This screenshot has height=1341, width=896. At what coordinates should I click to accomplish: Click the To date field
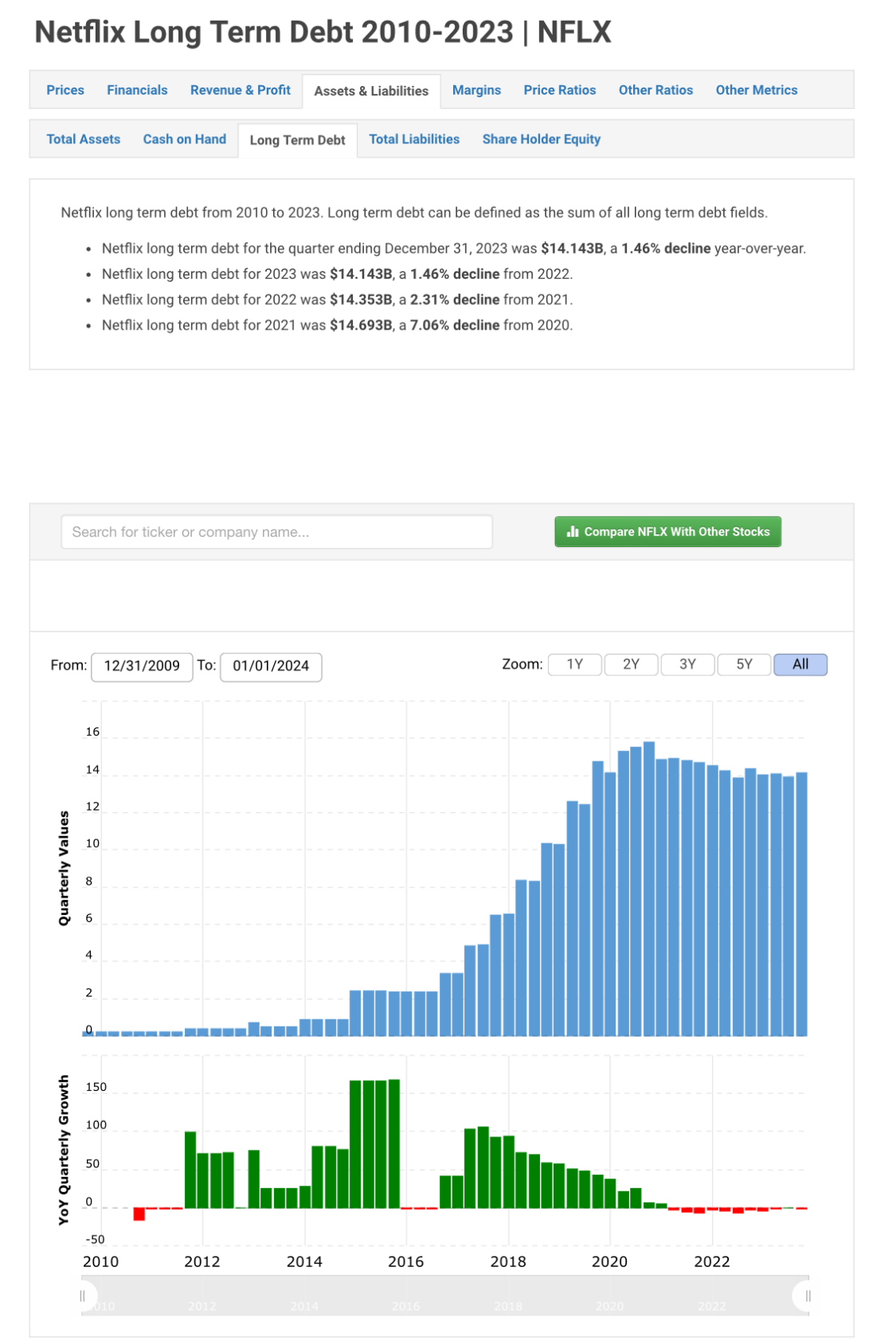271,667
